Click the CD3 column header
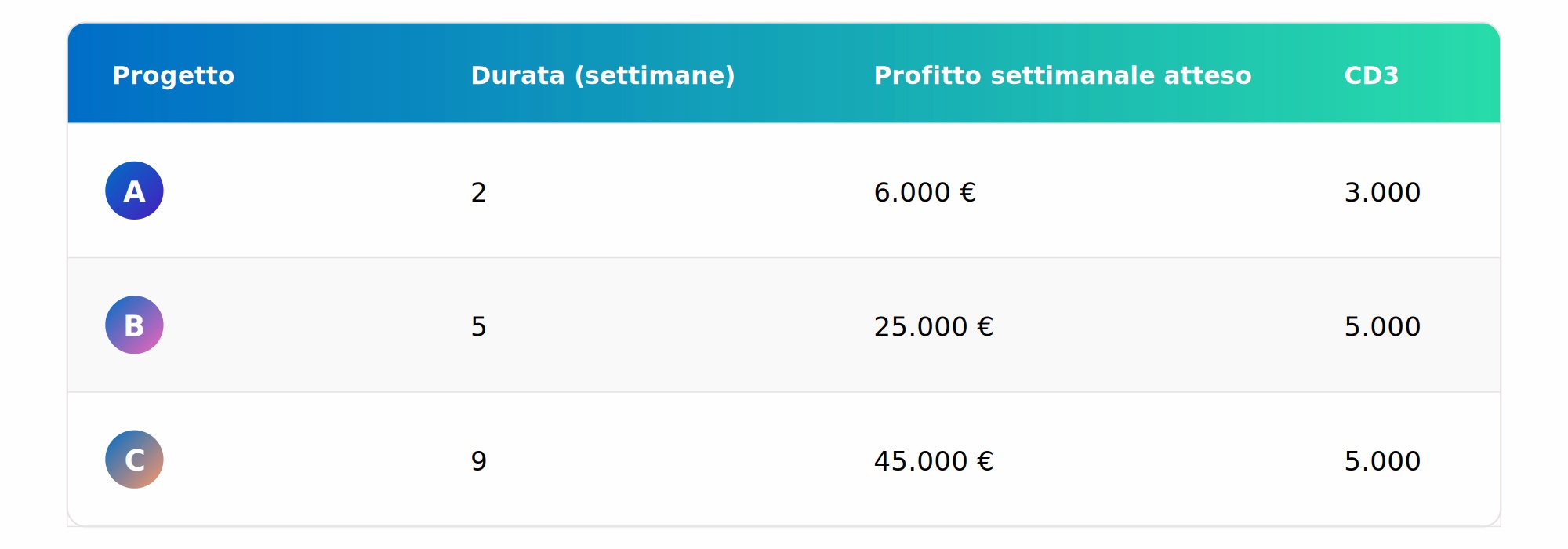 click(1371, 75)
